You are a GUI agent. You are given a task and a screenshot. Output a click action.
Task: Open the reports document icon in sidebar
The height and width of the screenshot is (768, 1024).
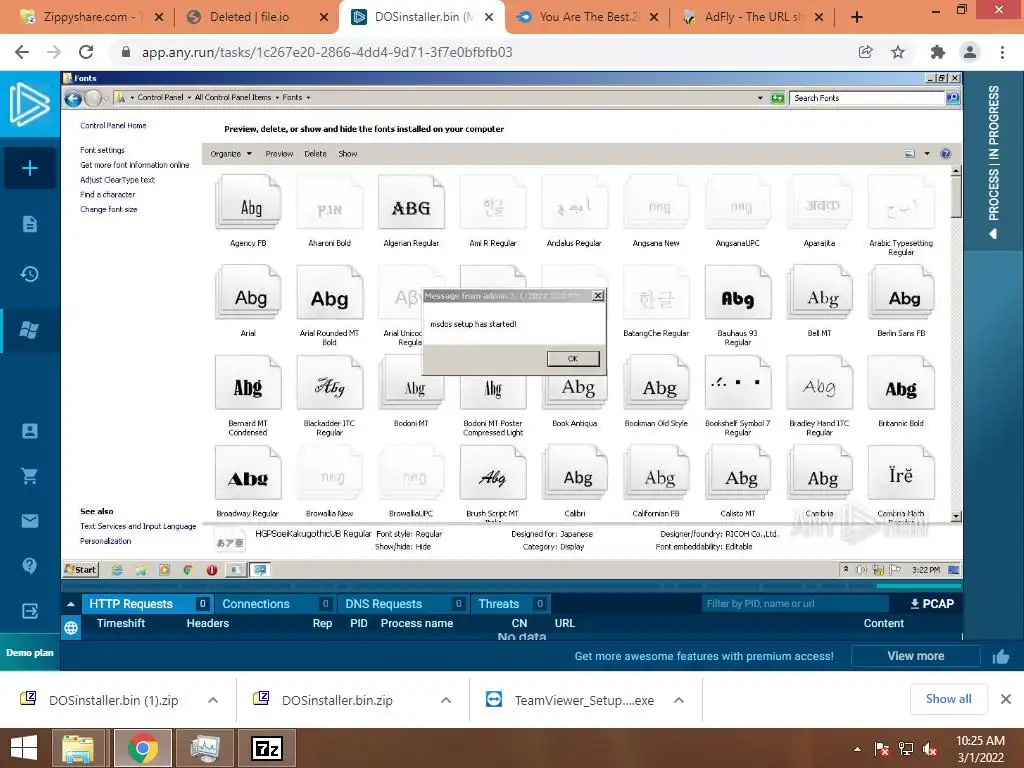pos(29,224)
